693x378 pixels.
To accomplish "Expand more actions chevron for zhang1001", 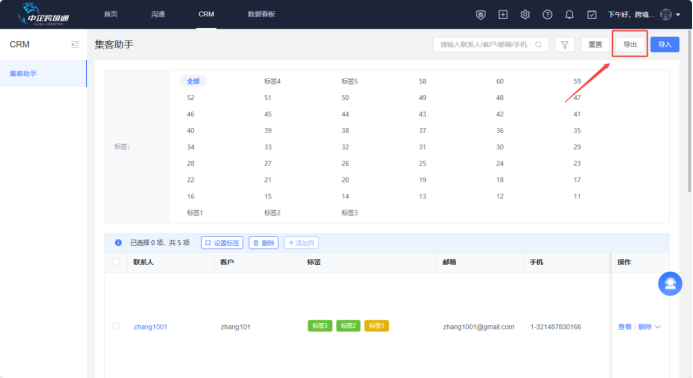I will point(658,327).
